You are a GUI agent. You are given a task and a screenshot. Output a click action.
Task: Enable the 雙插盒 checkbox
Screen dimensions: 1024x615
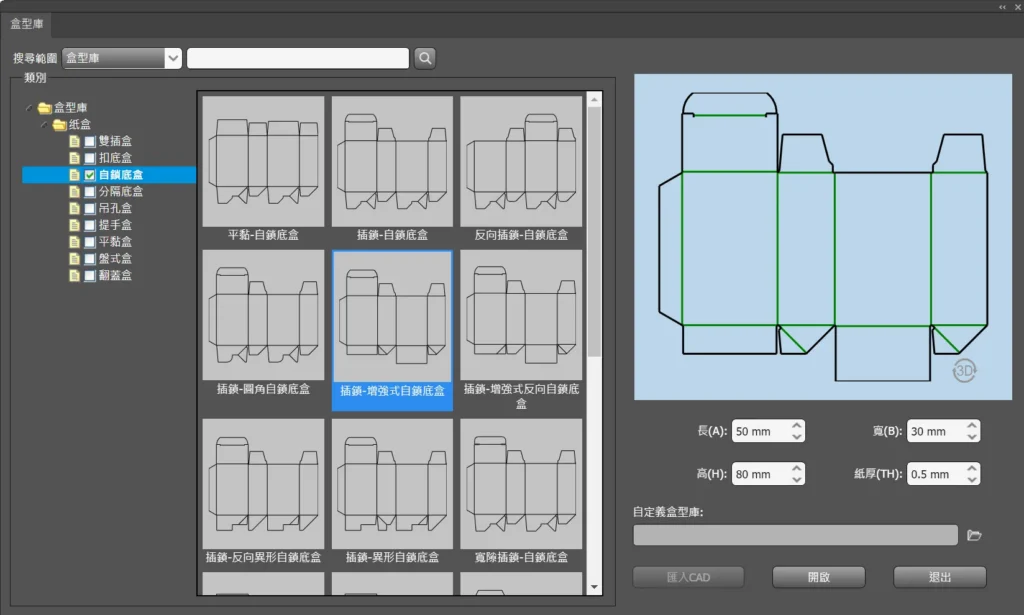pos(90,142)
